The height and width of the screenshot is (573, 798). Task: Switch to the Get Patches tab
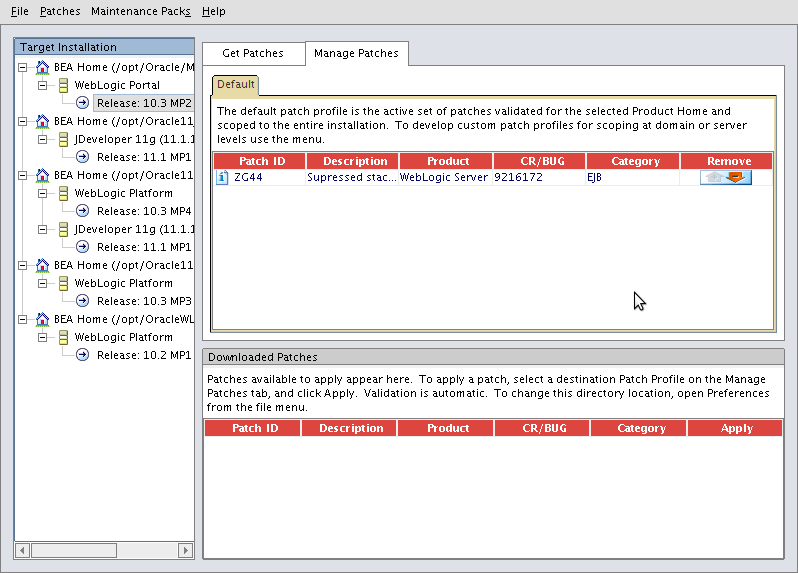tap(253, 53)
